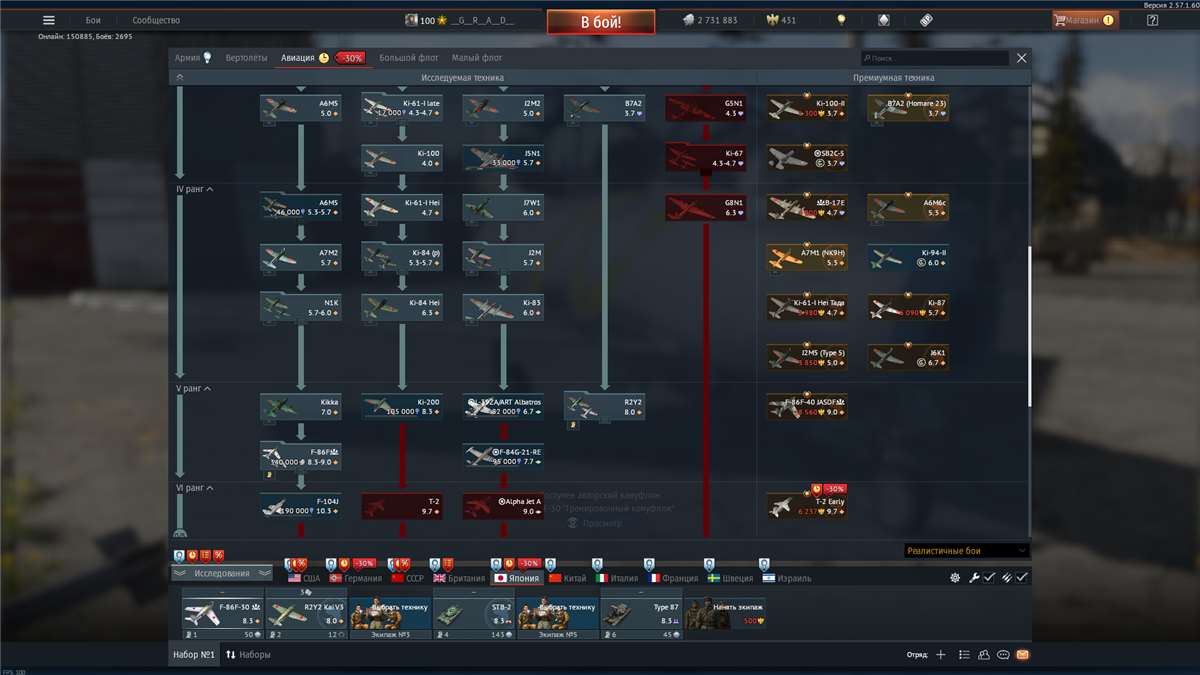Viewport: 1200px width, 675px height.
Task: Click the lightbulb hints icon in top bar
Action: 841,20
